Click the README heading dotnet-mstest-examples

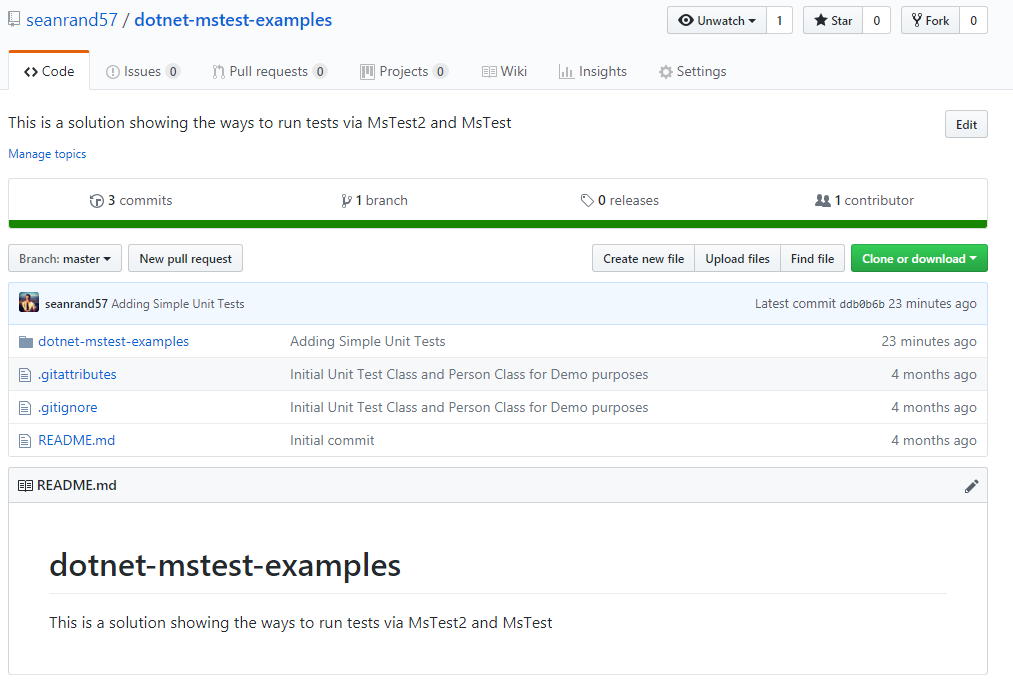point(225,565)
